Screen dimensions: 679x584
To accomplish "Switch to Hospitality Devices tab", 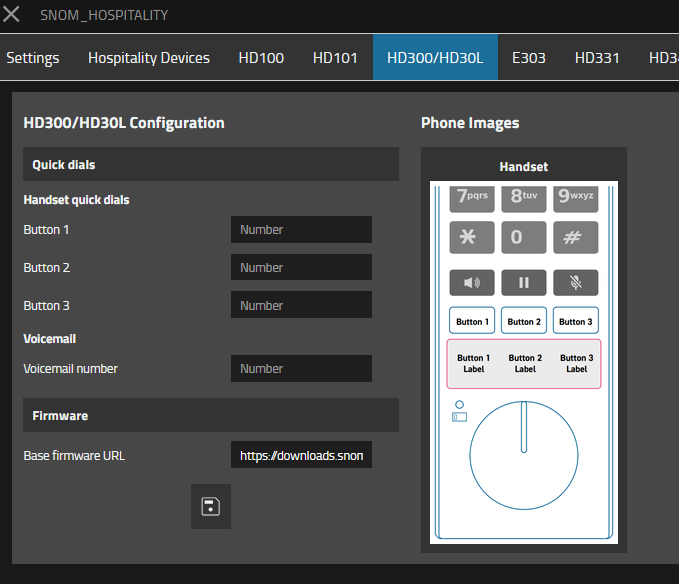I will pos(149,58).
